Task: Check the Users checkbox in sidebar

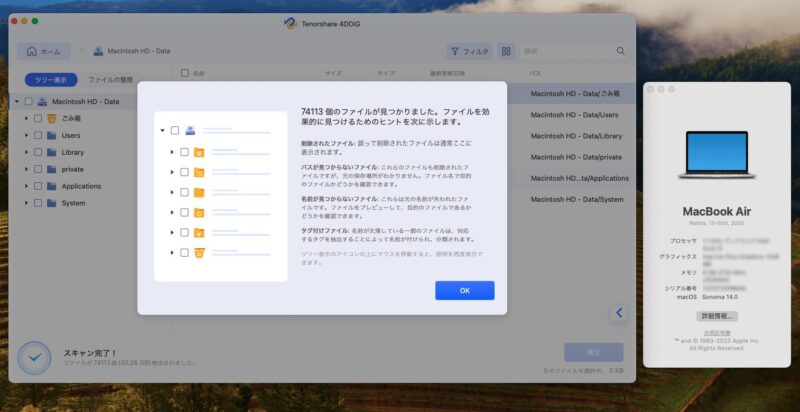Action: click(x=38, y=136)
